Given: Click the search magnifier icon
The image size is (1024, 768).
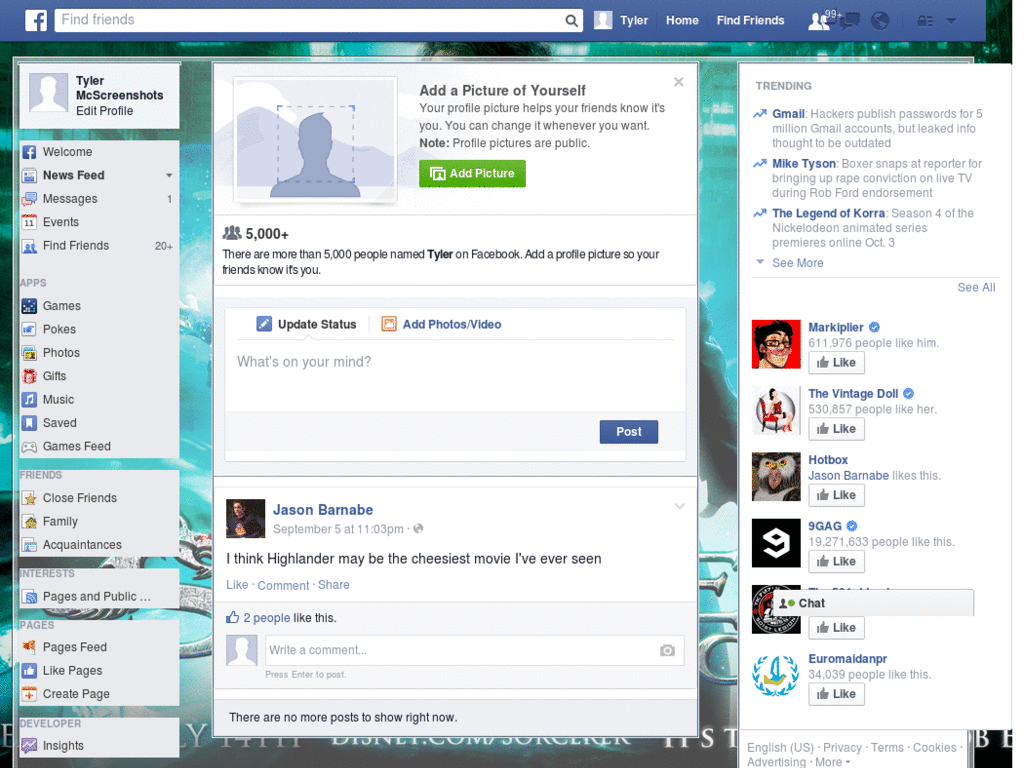Looking at the screenshot, I should 571,20.
